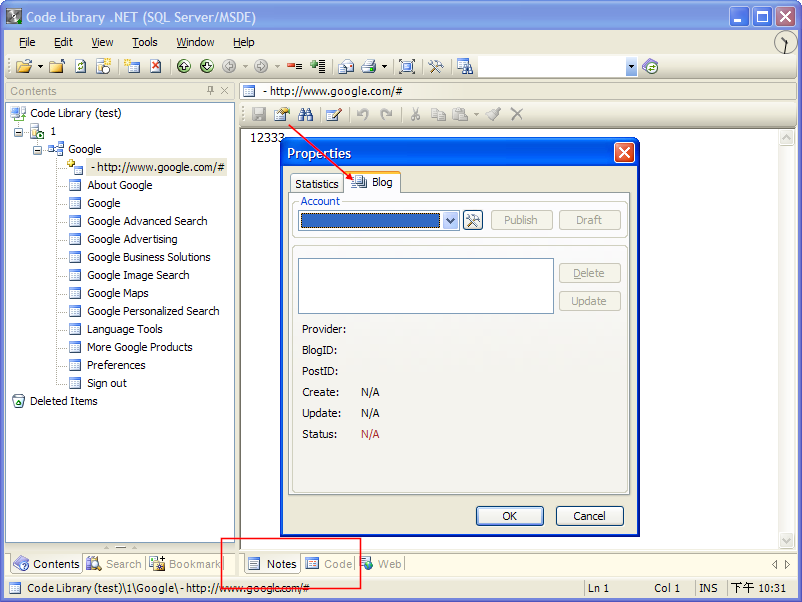Viewport: 802px width, 602px height.
Task: Open the Tools menu
Action: (145, 42)
